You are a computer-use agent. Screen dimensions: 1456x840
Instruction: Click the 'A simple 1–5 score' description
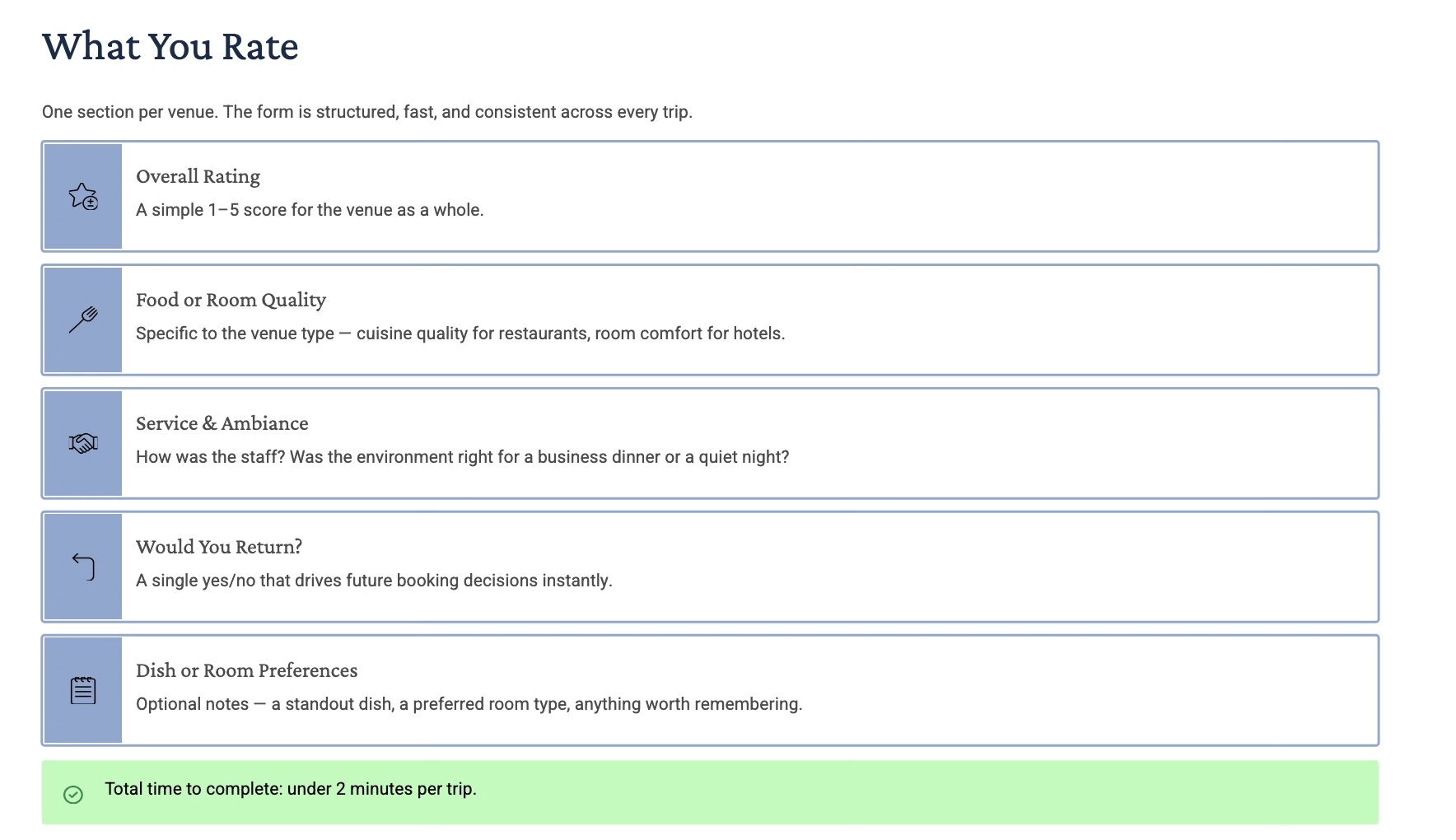(310, 210)
